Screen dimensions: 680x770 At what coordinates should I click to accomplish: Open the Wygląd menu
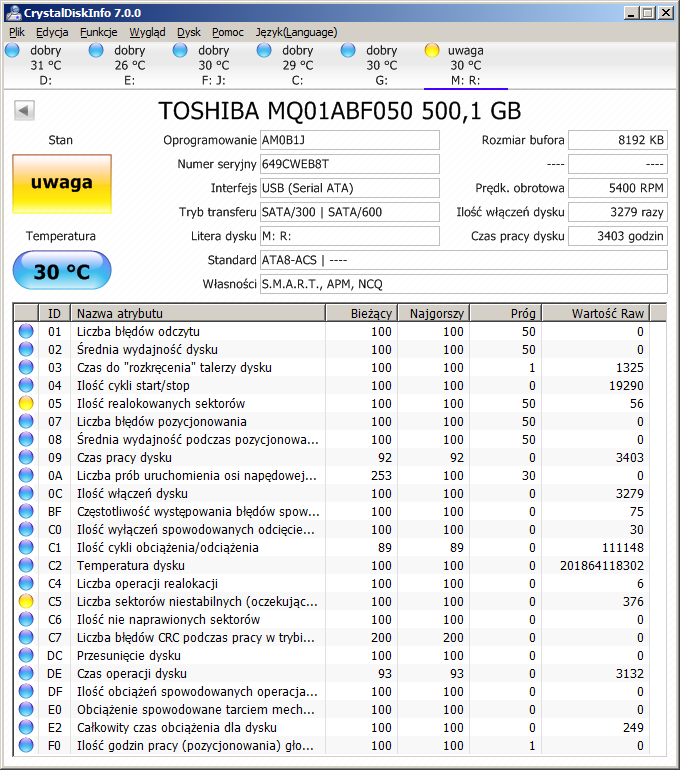[147, 32]
